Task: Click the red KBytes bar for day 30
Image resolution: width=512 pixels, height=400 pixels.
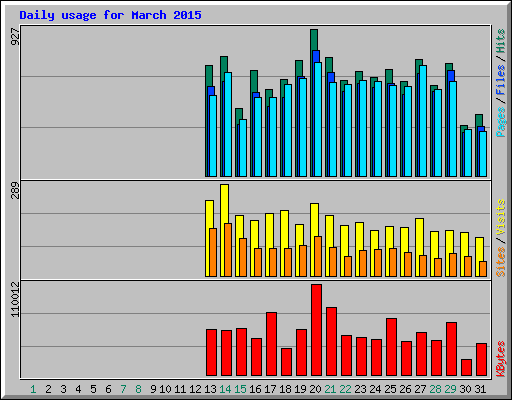Action: [x=466, y=368]
